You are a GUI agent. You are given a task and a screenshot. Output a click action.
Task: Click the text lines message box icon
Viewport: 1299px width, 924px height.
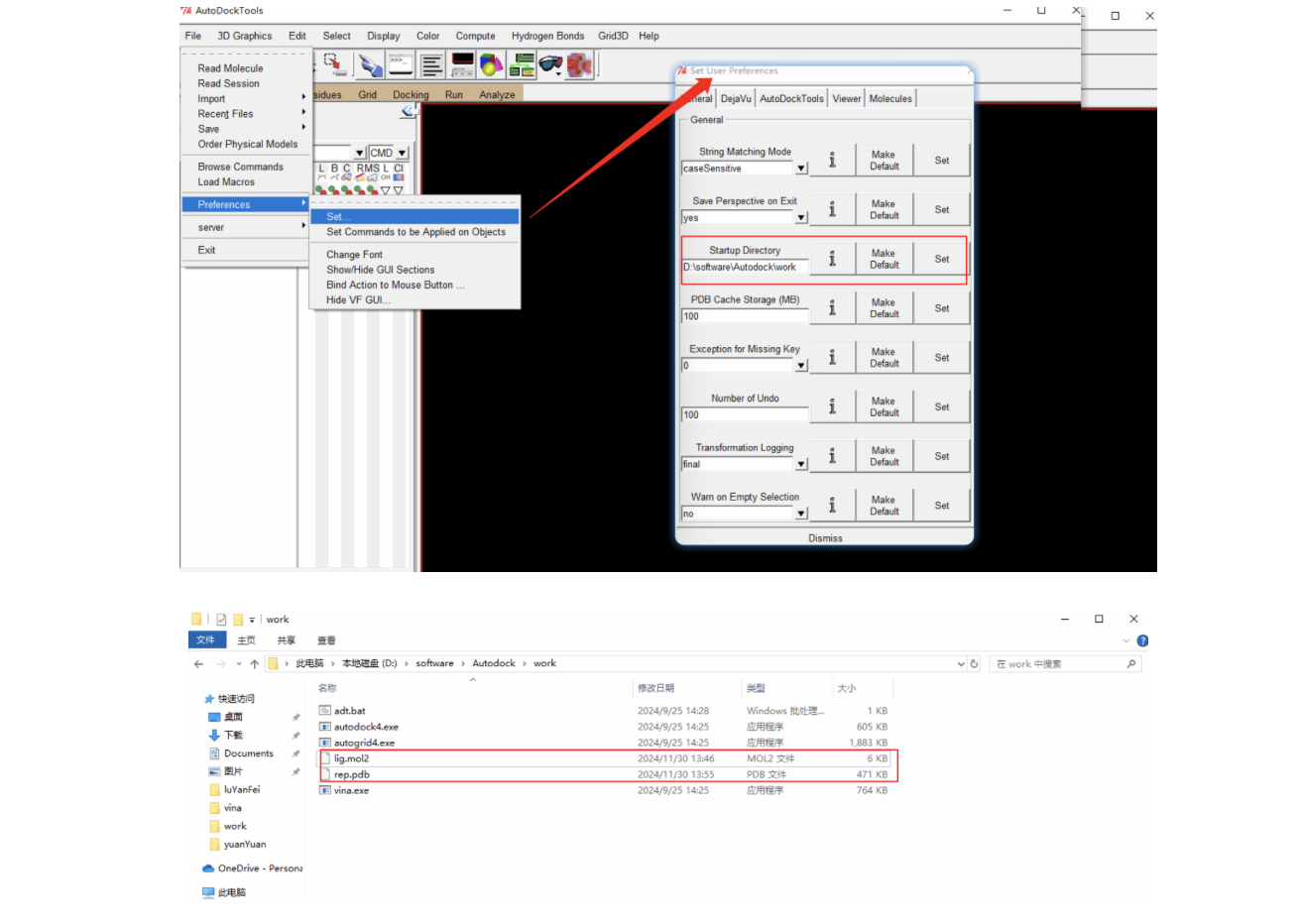coord(431,65)
